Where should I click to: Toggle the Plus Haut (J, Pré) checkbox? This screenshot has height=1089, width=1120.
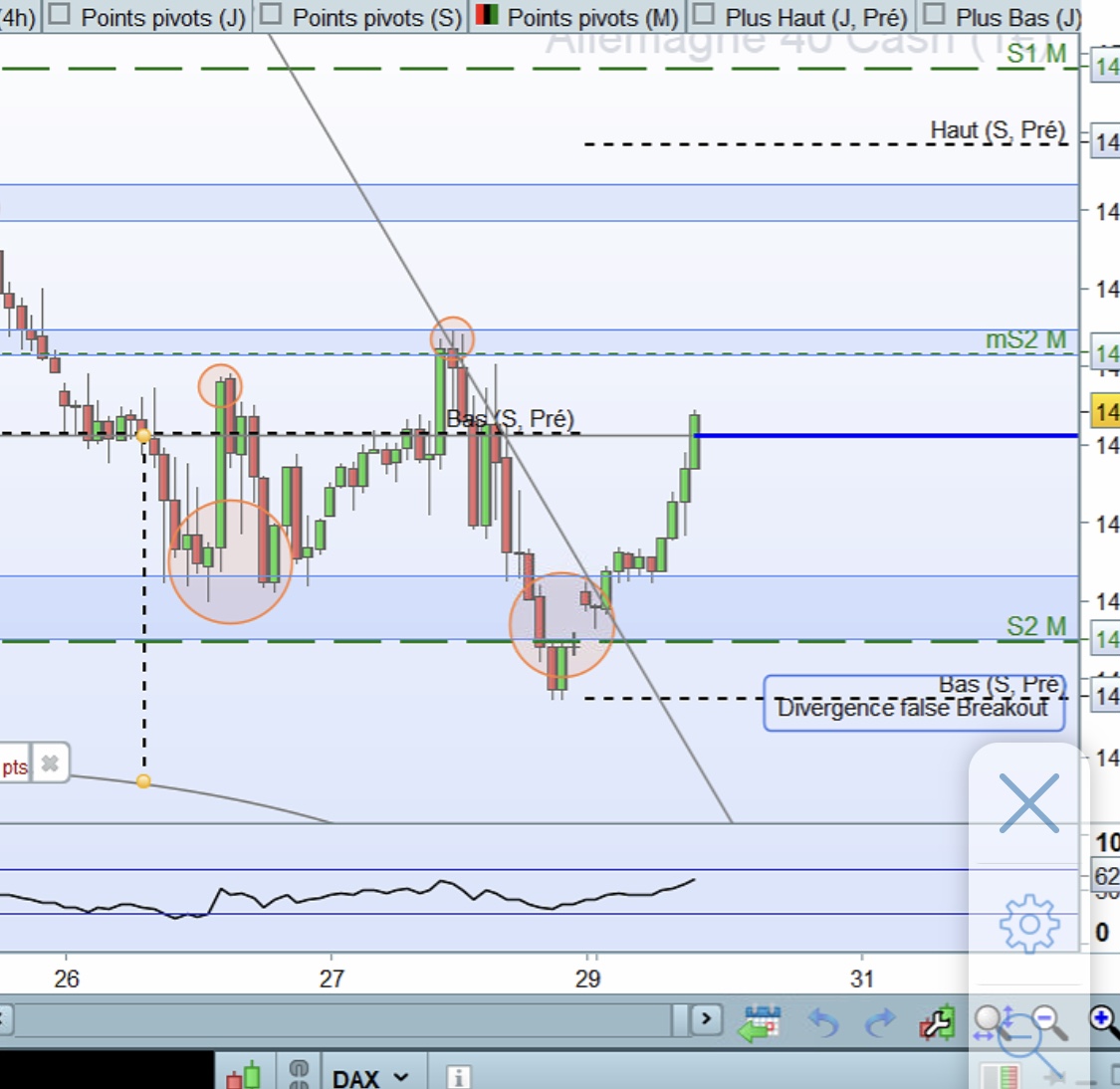coord(704,14)
